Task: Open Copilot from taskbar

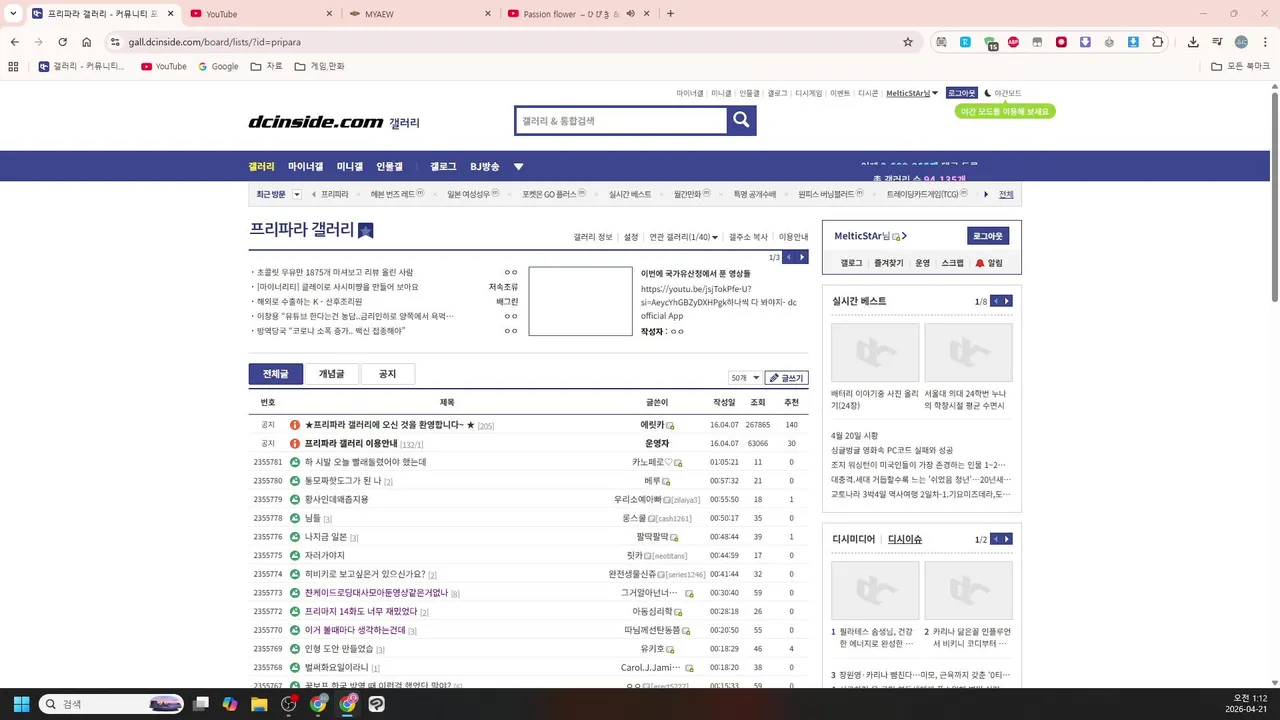Action: tap(230, 704)
